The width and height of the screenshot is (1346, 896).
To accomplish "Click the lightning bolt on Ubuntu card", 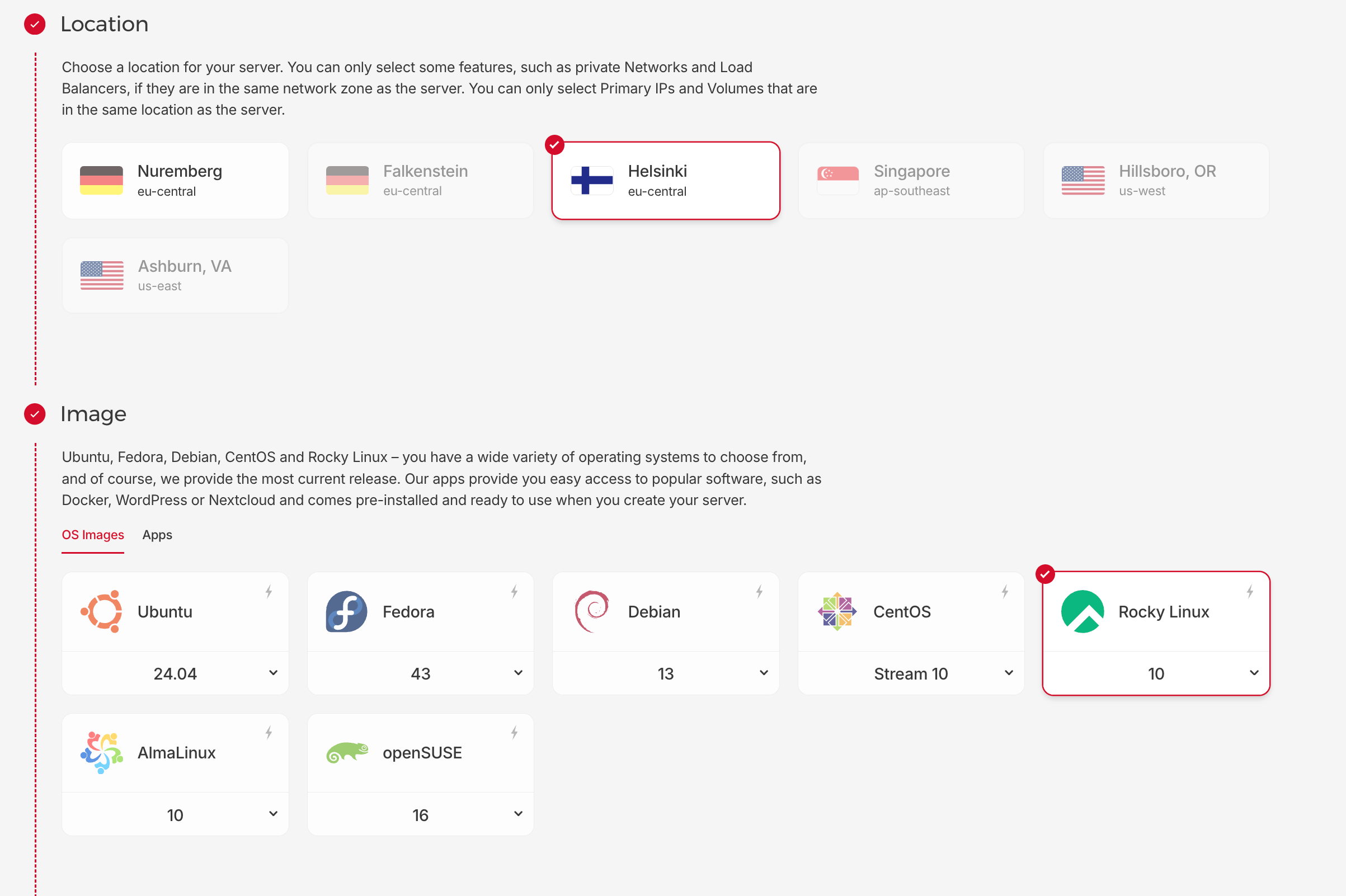I will [x=269, y=592].
